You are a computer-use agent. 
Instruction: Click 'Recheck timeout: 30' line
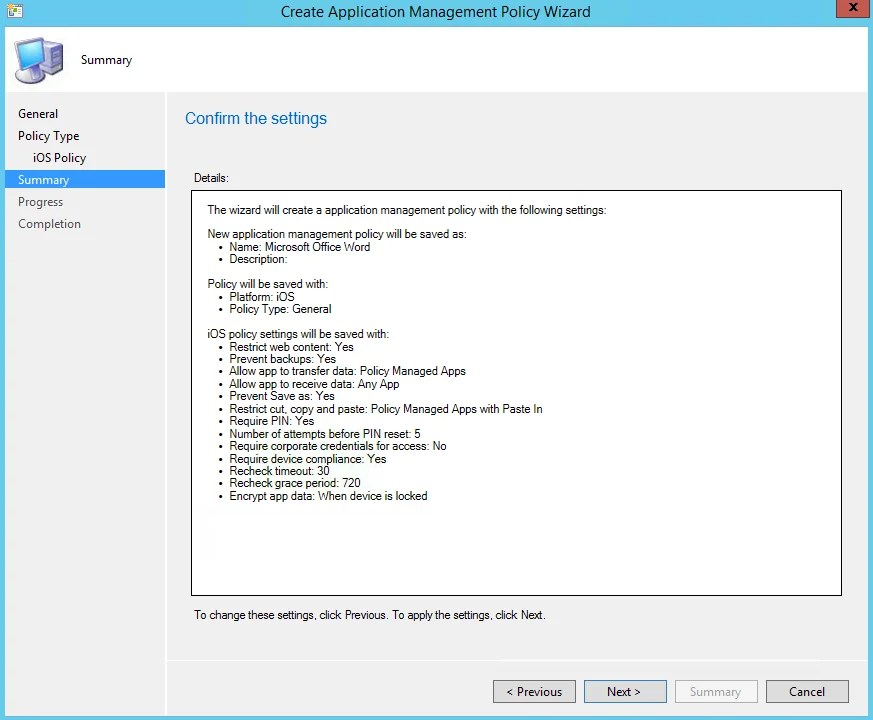coord(279,471)
